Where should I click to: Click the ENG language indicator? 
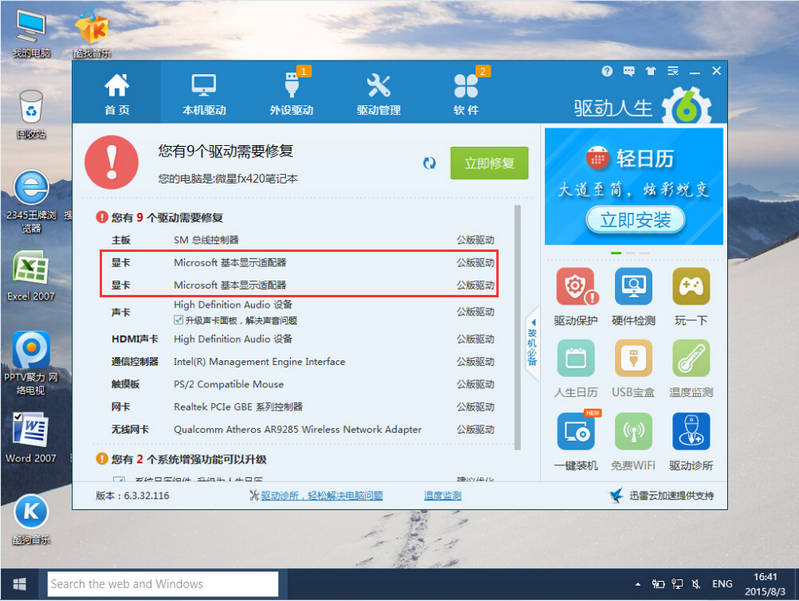[722, 584]
